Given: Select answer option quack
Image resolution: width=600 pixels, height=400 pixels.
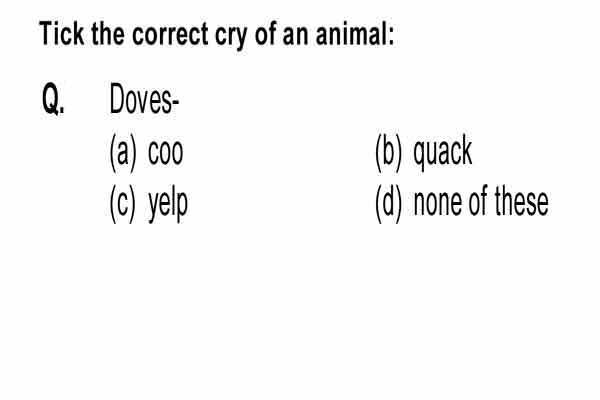Looking at the screenshot, I should (x=443, y=153).
